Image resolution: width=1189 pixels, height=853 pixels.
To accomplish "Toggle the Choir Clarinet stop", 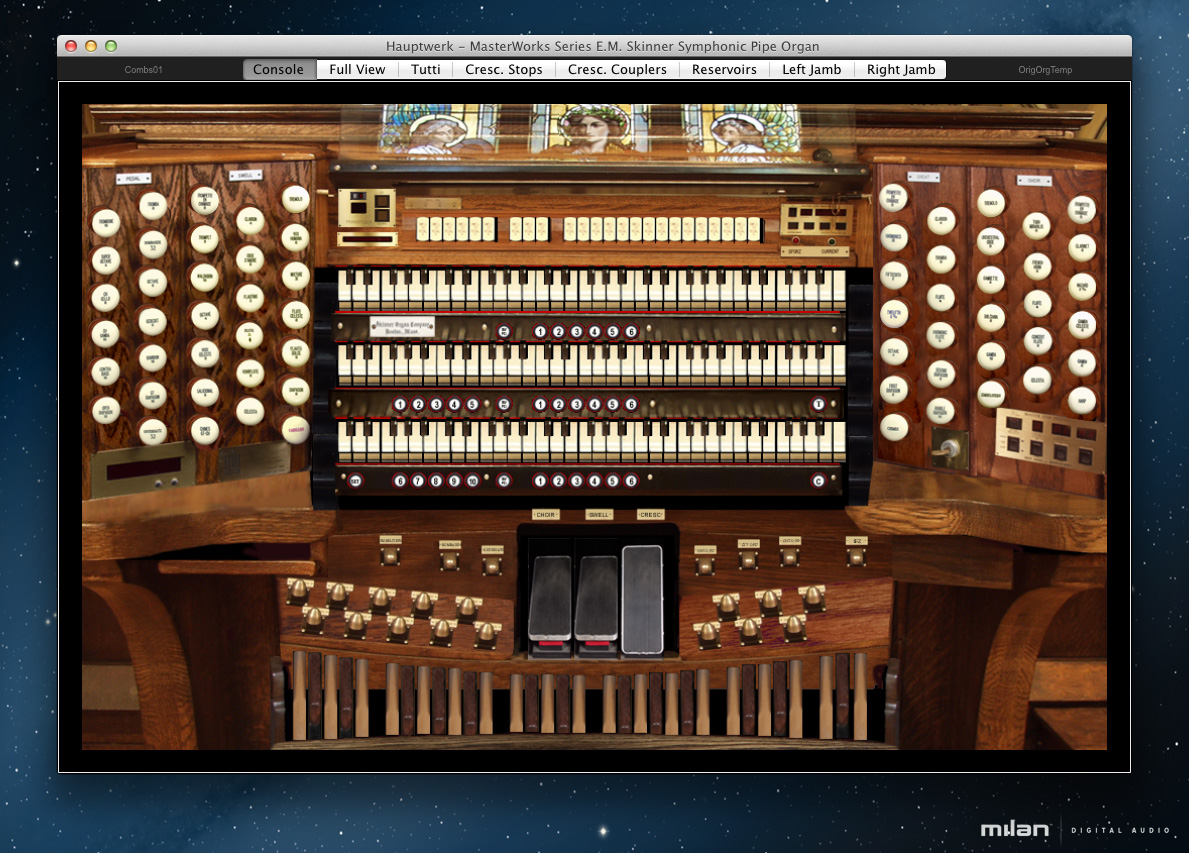I will (1082, 248).
